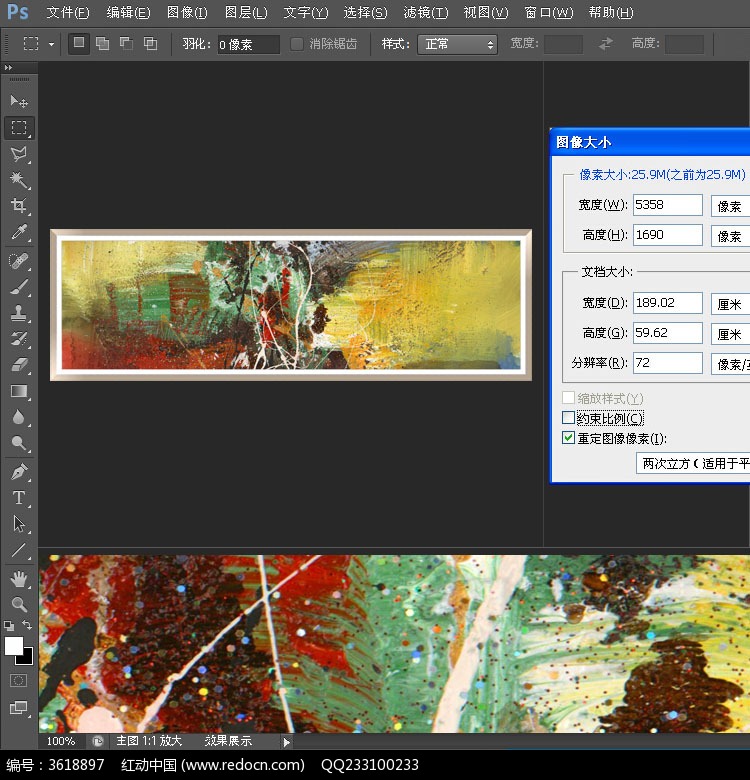This screenshot has width=750, height=780.
Task: Select the Rectangular Marquee tool in toolbox
Action: click(x=19, y=128)
